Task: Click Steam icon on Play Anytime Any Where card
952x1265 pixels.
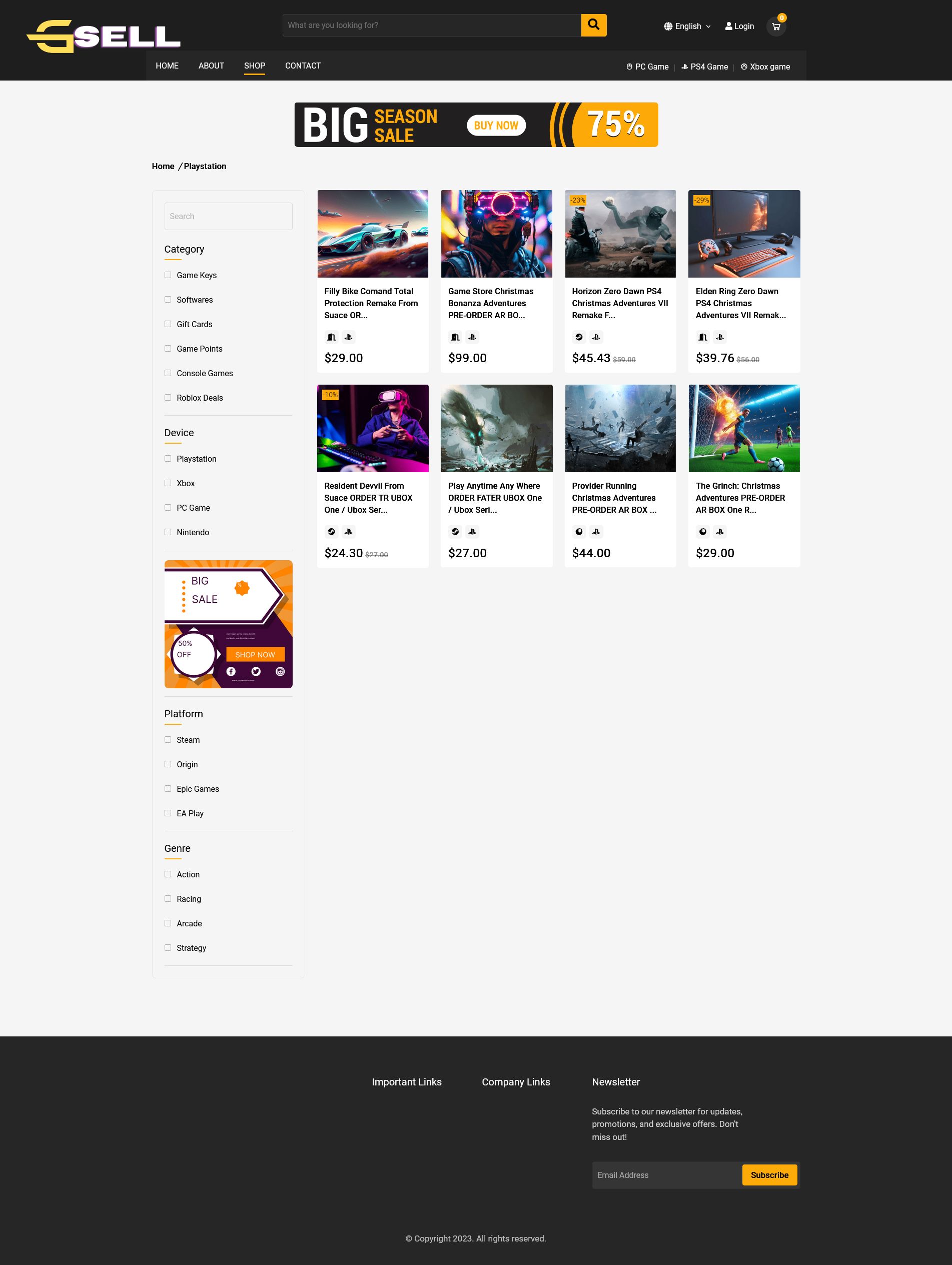Action: (x=455, y=532)
